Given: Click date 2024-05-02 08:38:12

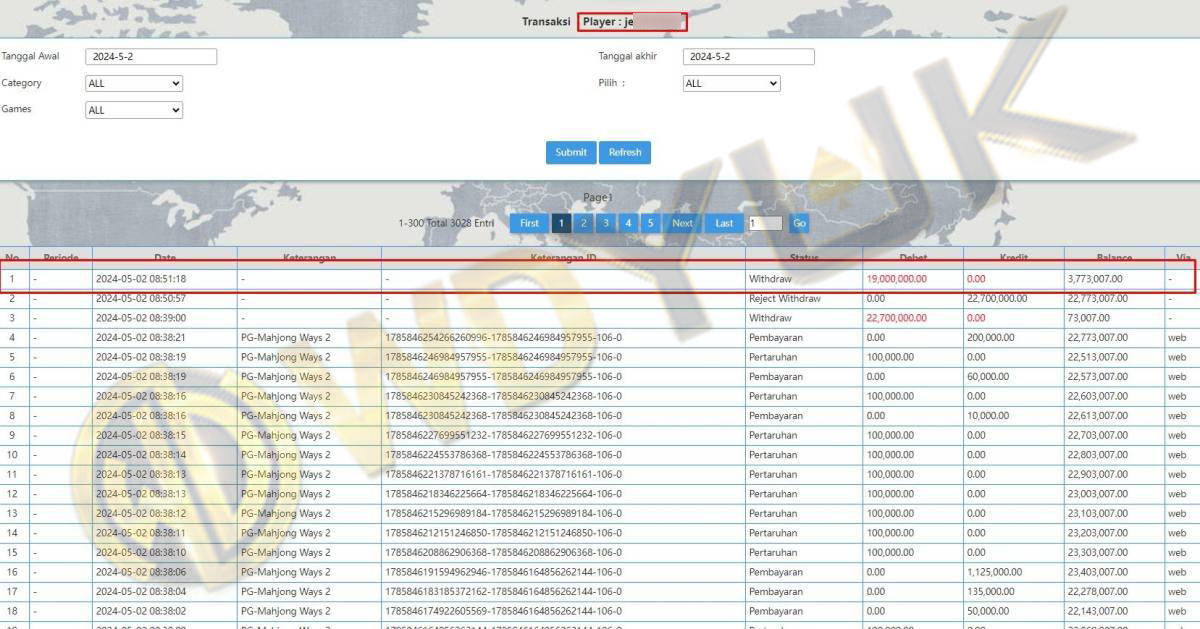Looking at the screenshot, I should (141, 513).
